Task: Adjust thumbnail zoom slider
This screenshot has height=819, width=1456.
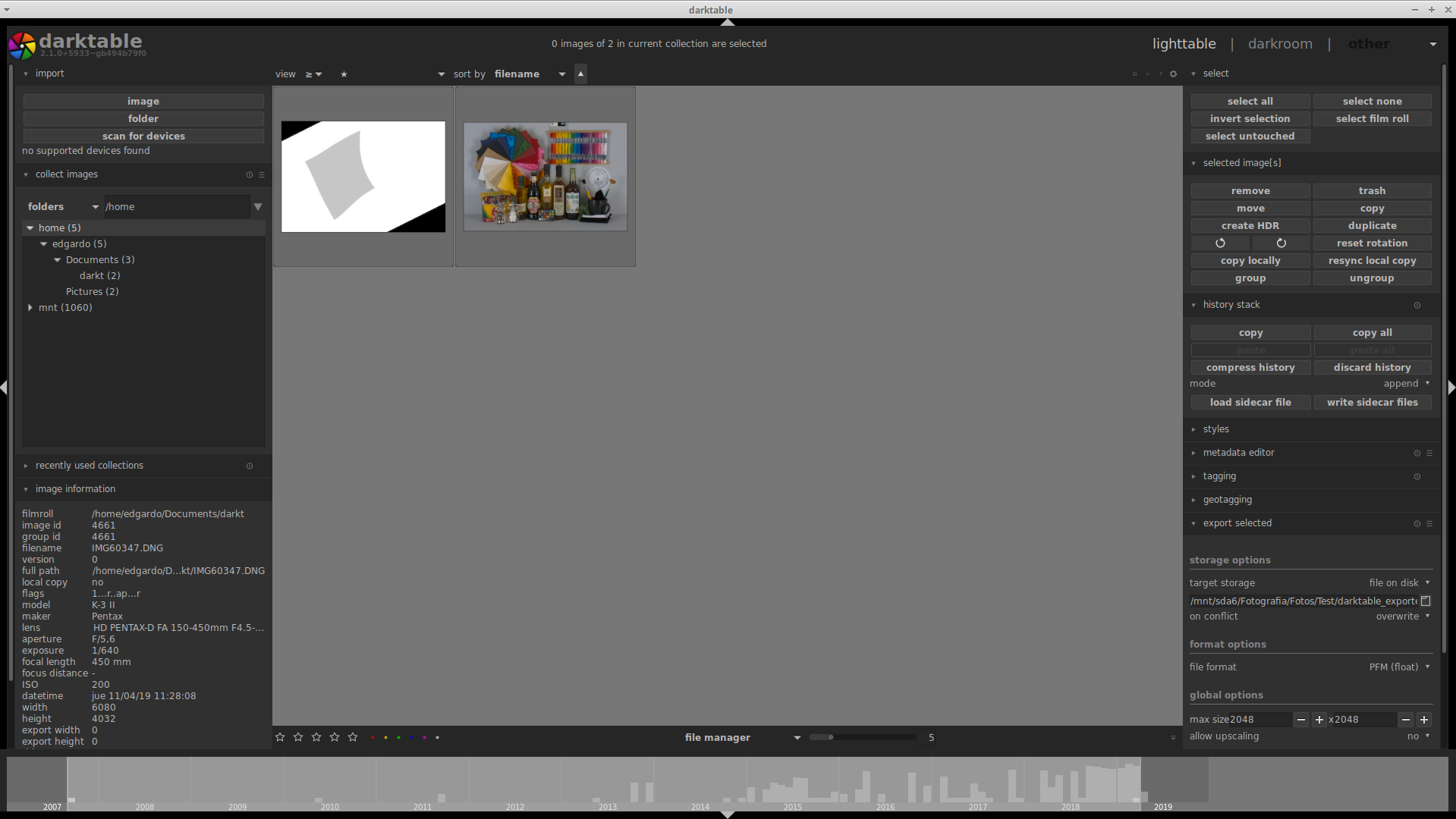Action: [x=862, y=737]
